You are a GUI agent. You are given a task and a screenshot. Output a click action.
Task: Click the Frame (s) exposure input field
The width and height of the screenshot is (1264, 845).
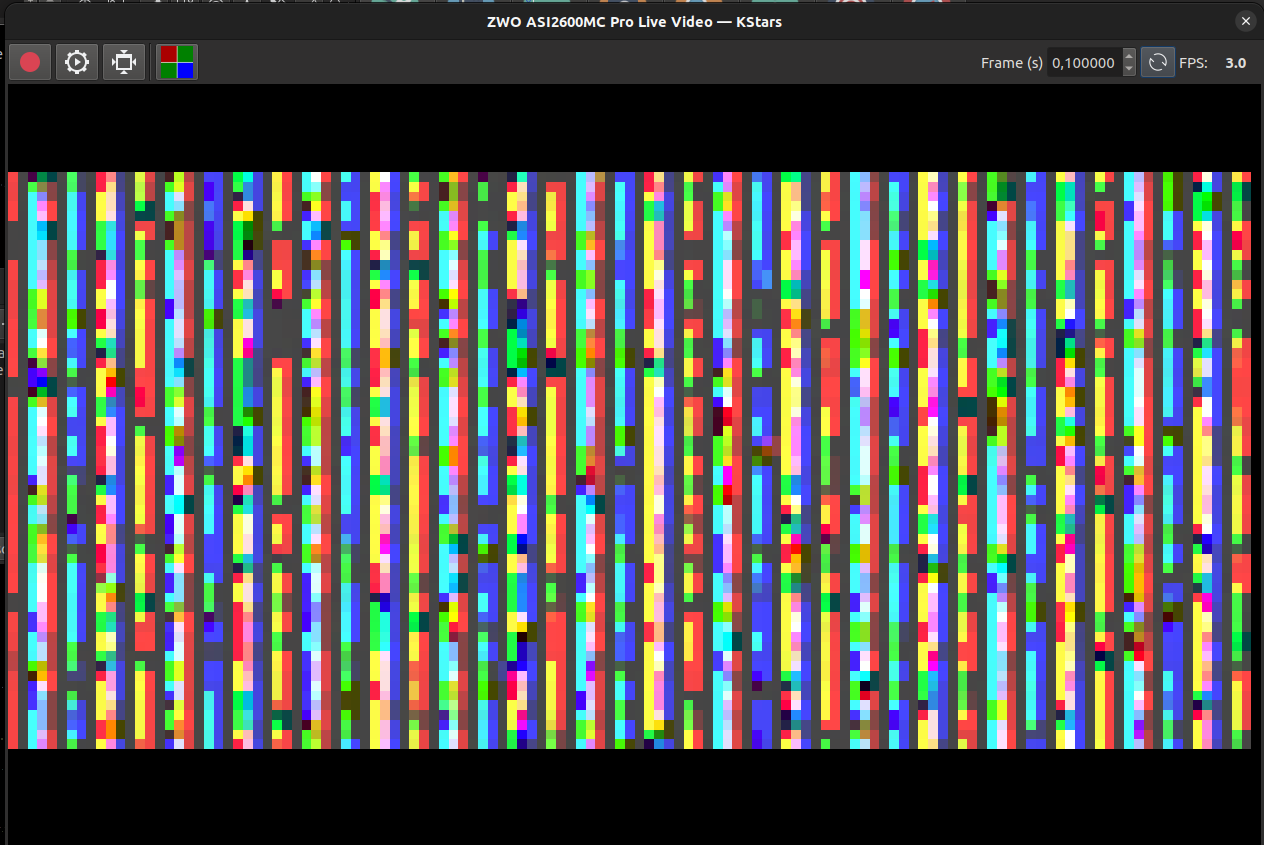(x=1084, y=62)
